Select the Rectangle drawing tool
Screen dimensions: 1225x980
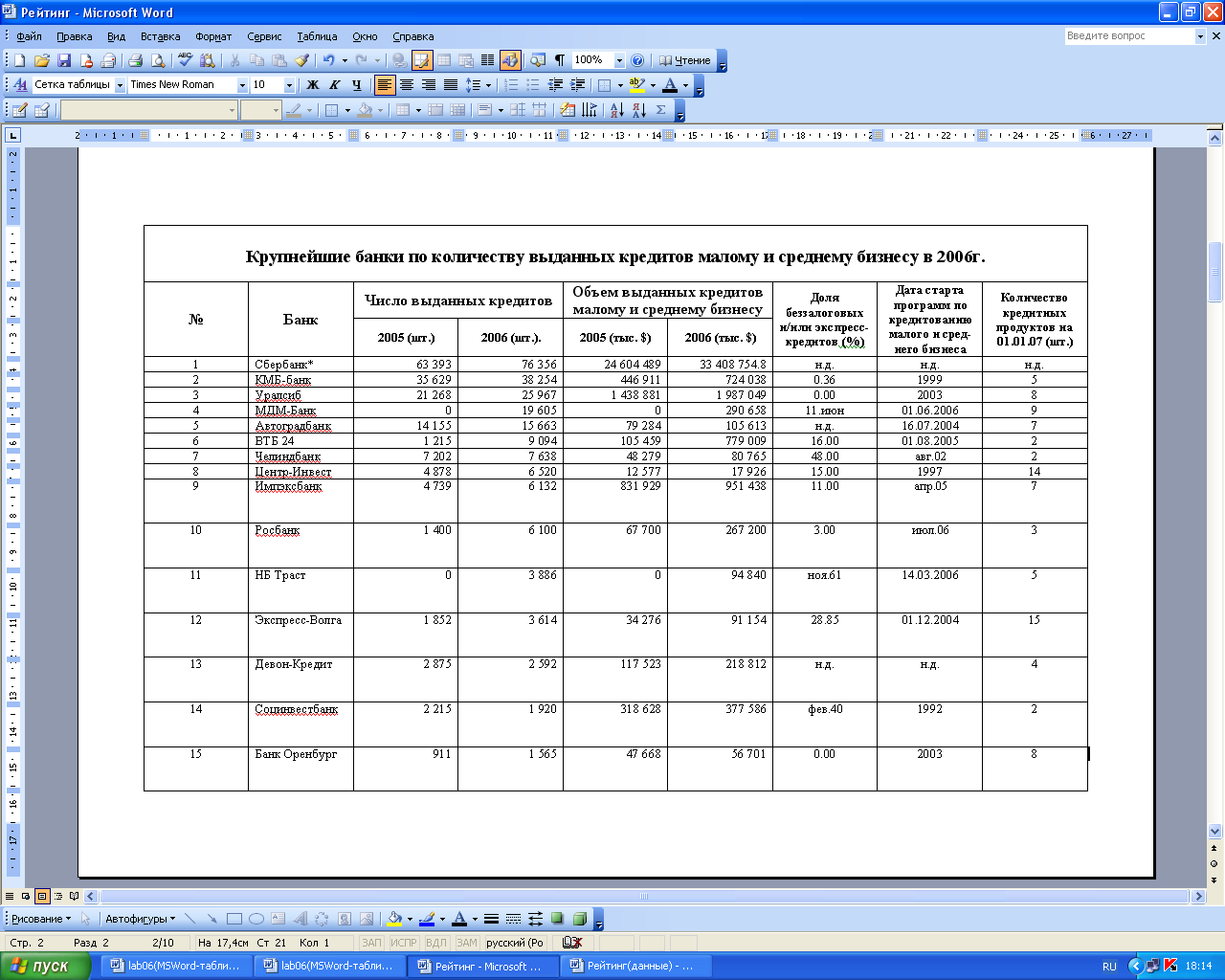tap(234, 919)
